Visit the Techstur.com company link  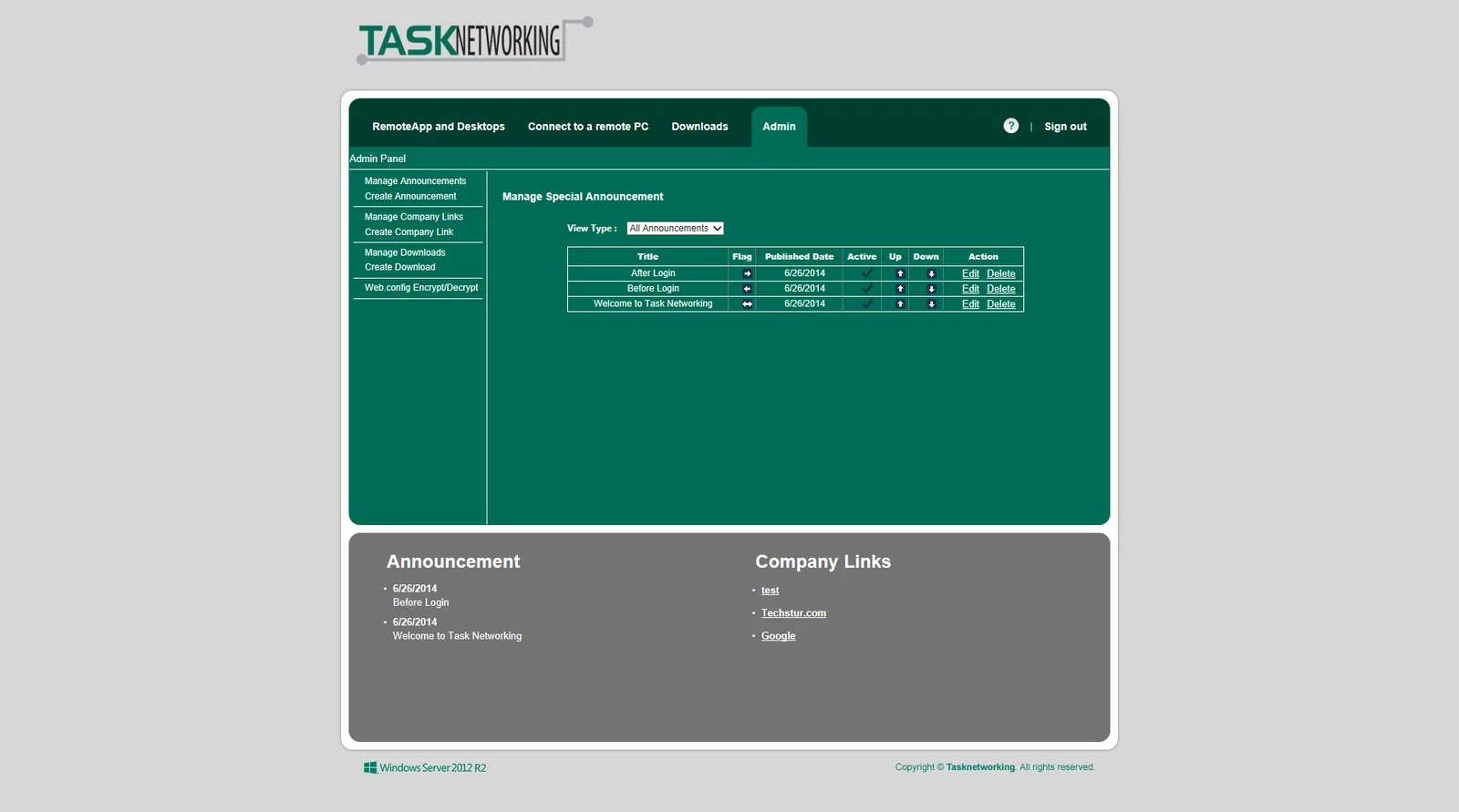[x=793, y=613]
